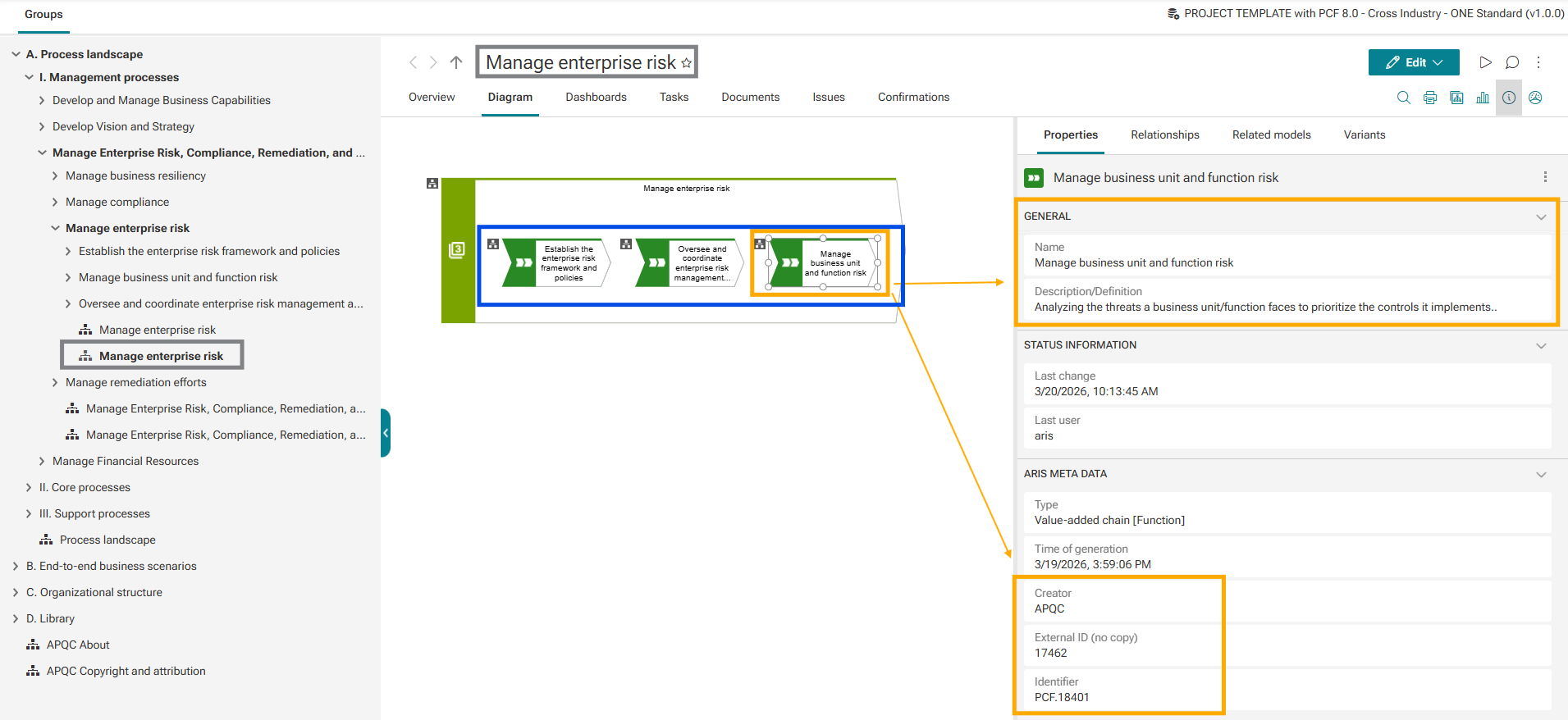Image resolution: width=1568 pixels, height=720 pixels.
Task: Go up one level with arrow icon
Action: point(456,62)
